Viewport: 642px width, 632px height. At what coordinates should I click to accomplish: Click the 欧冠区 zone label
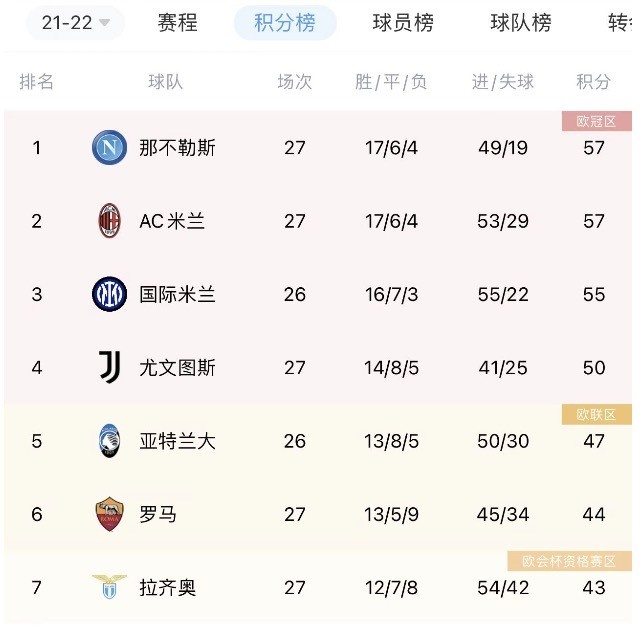click(x=597, y=121)
